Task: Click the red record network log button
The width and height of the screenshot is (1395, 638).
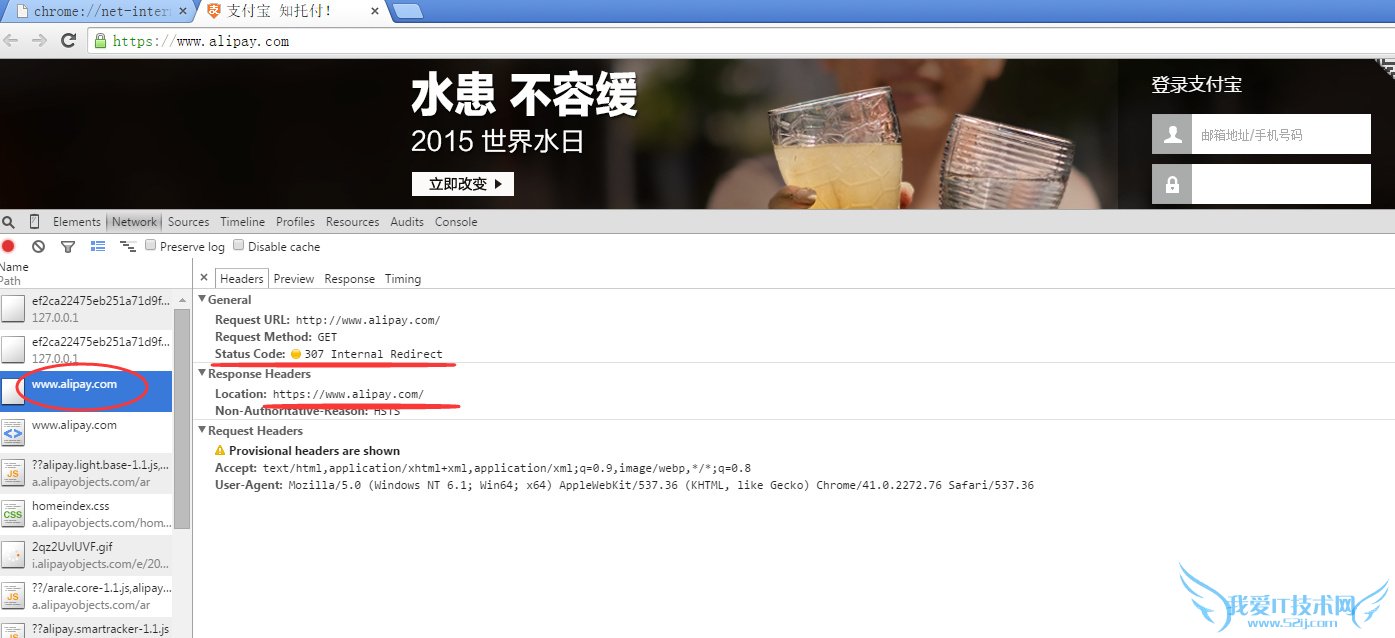Action: (x=8, y=246)
